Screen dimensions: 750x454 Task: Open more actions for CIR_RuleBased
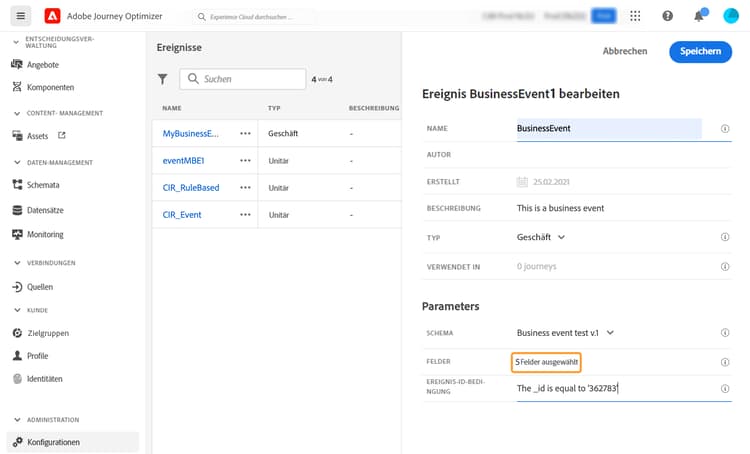(245, 187)
